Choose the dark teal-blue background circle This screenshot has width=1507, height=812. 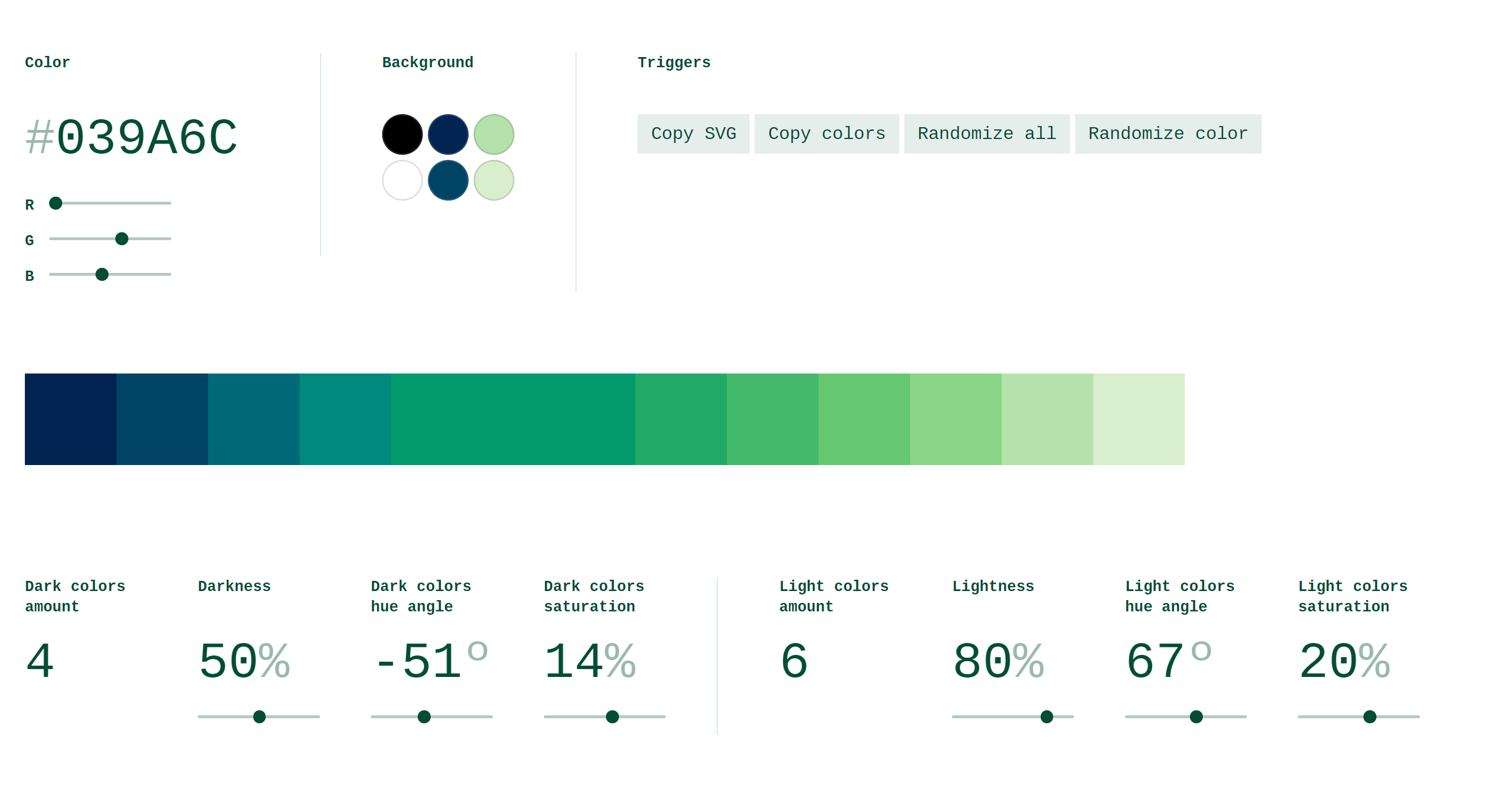point(448,180)
